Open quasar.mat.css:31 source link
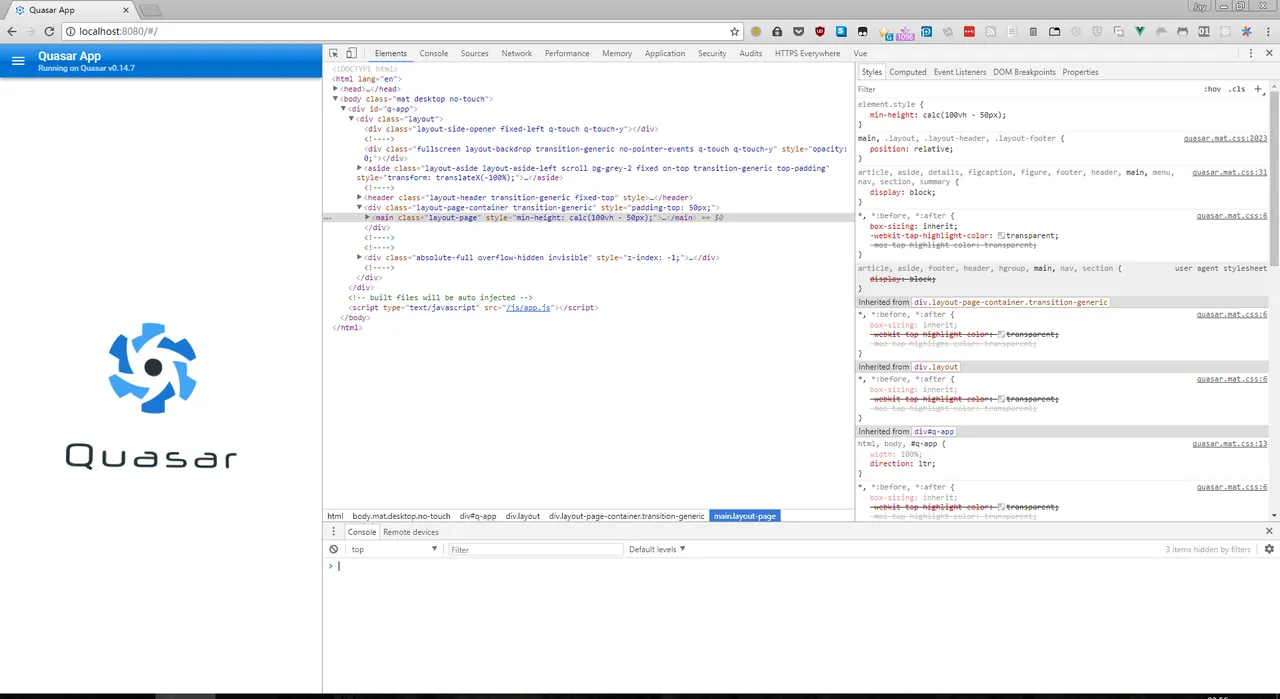The image size is (1280, 699). [x=1229, y=172]
